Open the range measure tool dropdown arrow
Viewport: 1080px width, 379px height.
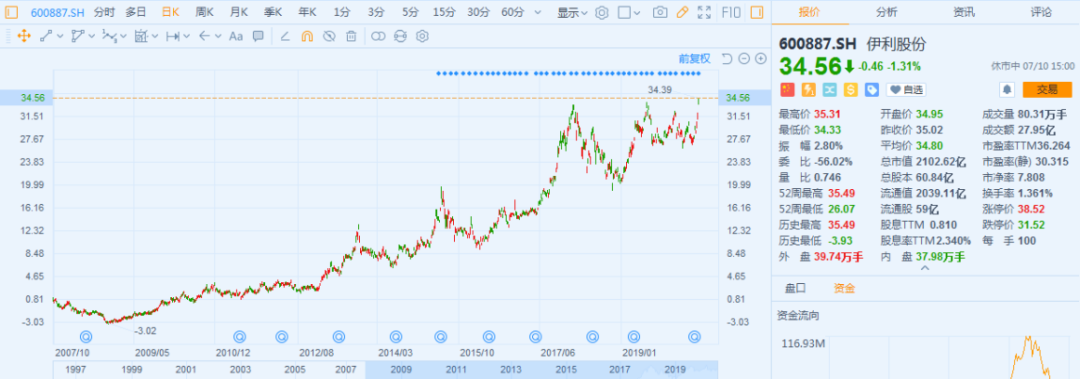pyautogui.click(x=187, y=37)
